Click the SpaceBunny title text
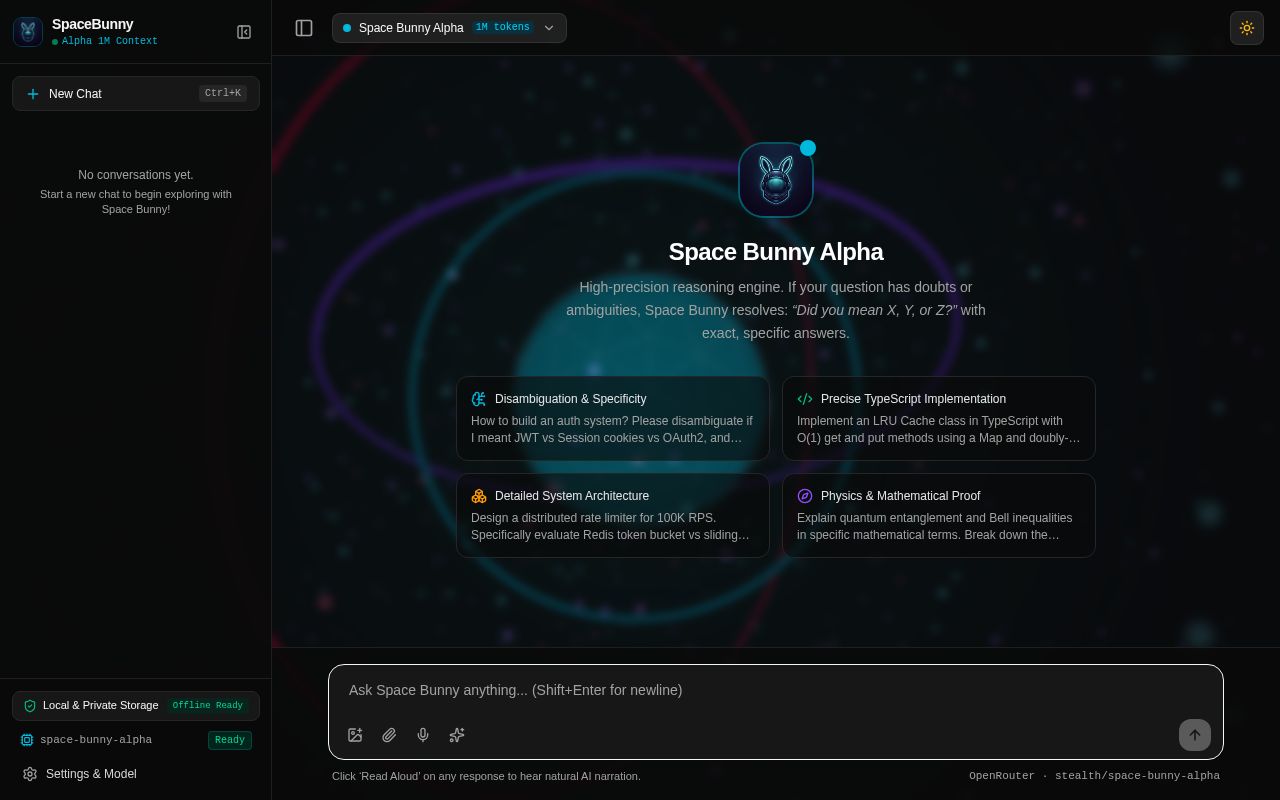The image size is (1280, 800). [92, 24]
